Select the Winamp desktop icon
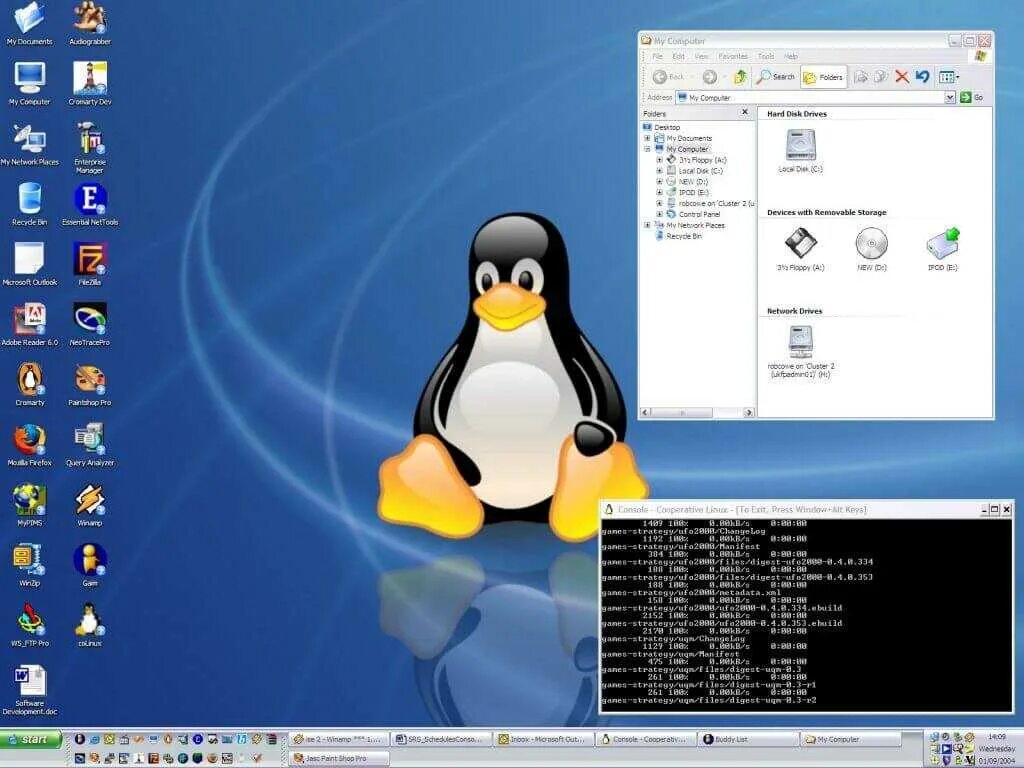Viewport: 1024px width, 768px height. click(x=90, y=504)
